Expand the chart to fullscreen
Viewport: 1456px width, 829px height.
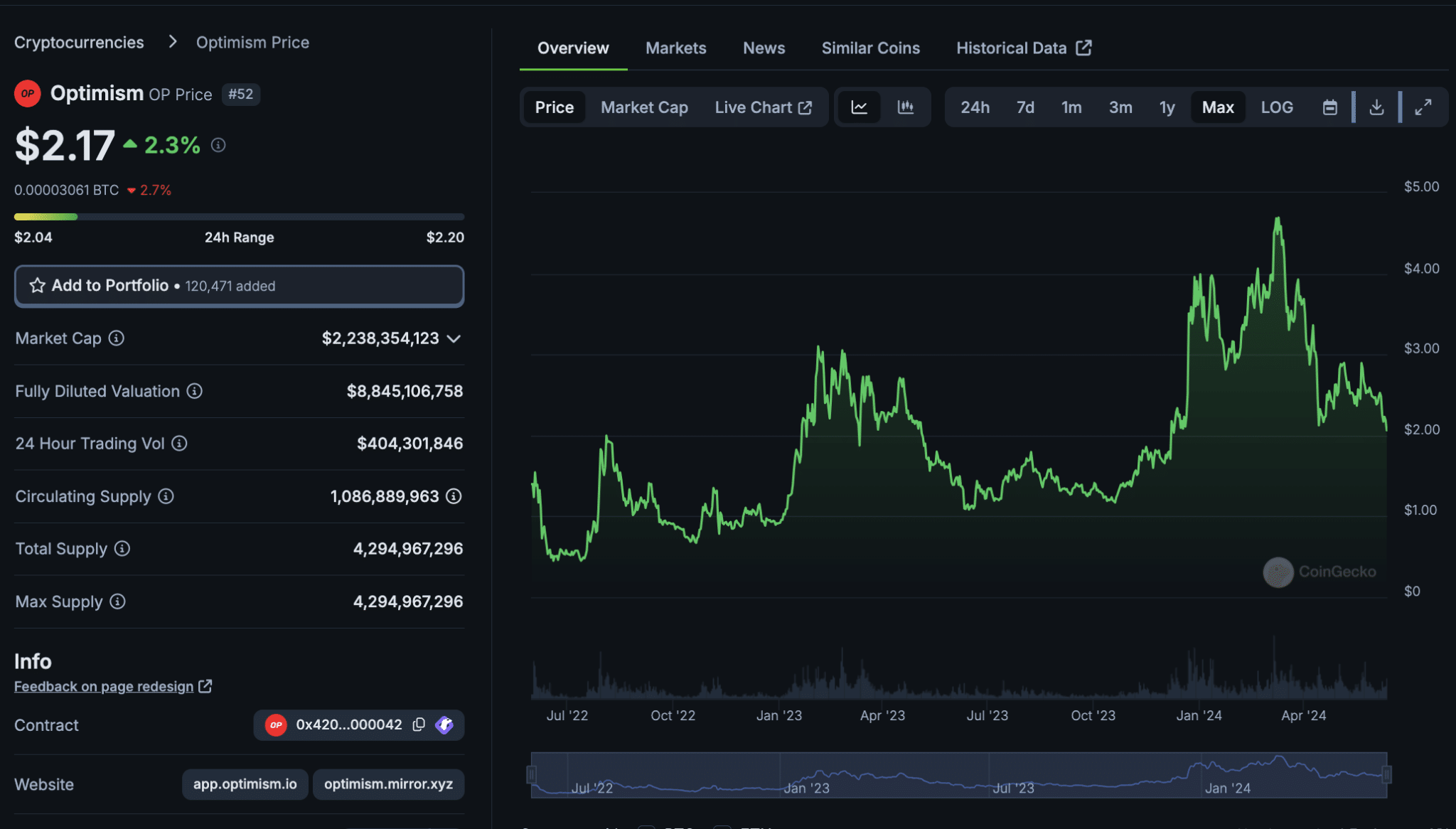(x=1423, y=107)
